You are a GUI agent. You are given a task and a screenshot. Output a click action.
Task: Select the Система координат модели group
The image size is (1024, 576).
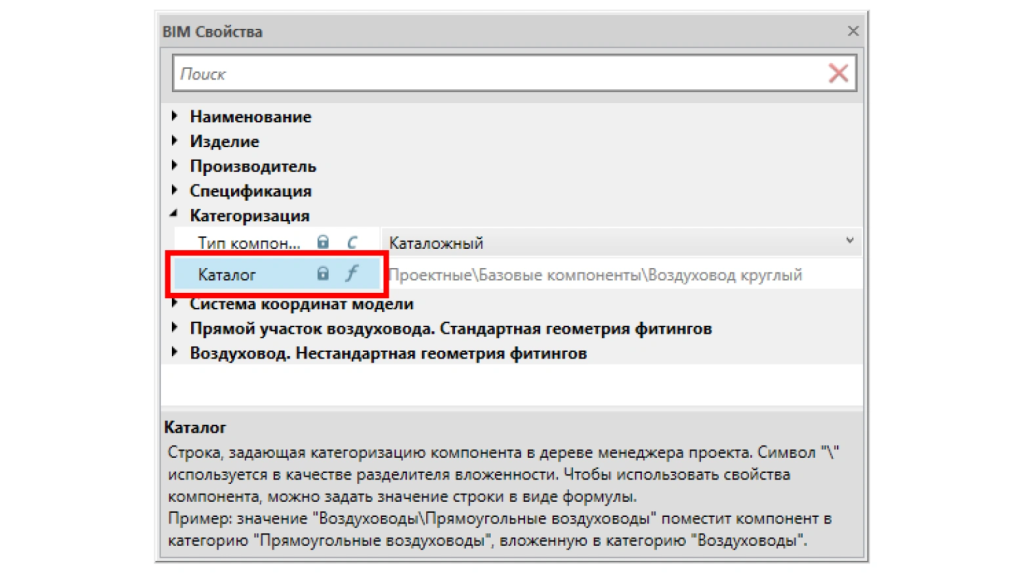[301, 304]
